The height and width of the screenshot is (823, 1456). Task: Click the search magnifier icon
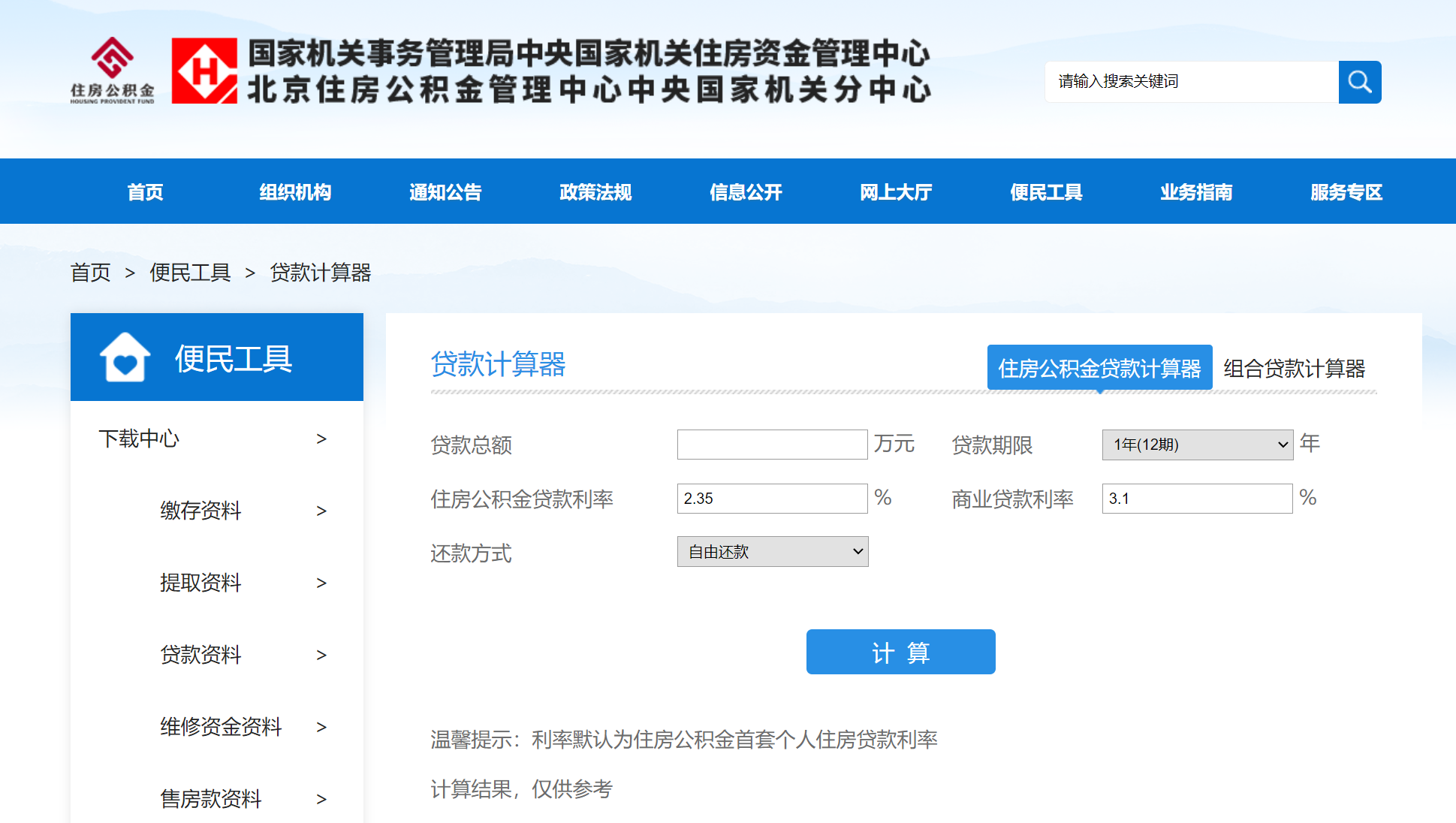click(1359, 82)
